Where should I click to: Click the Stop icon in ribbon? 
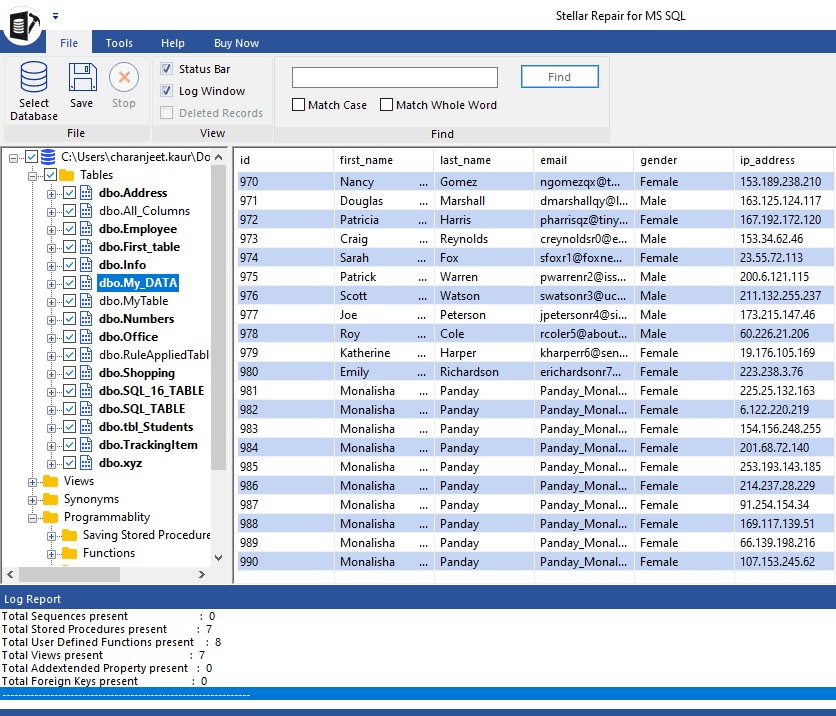pyautogui.click(x=124, y=77)
